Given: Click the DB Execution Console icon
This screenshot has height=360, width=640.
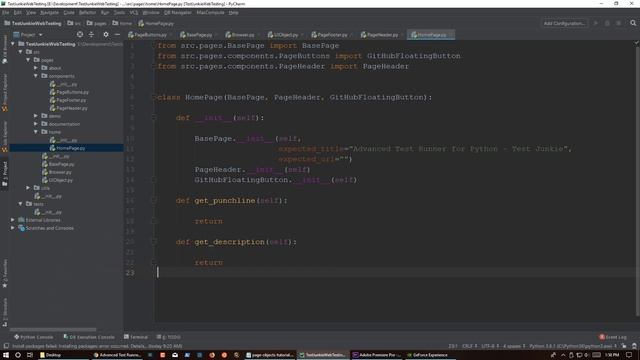Looking at the screenshot, I should pyautogui.click(x=66, y=337).
